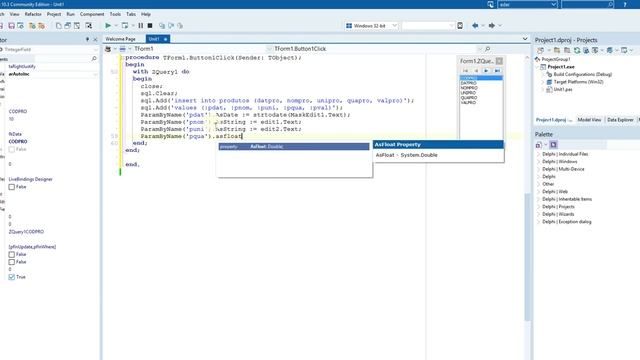Click the Trace Into debug icon
The height and width of the screenshot is (360, 640).
(x=162, y=25)
